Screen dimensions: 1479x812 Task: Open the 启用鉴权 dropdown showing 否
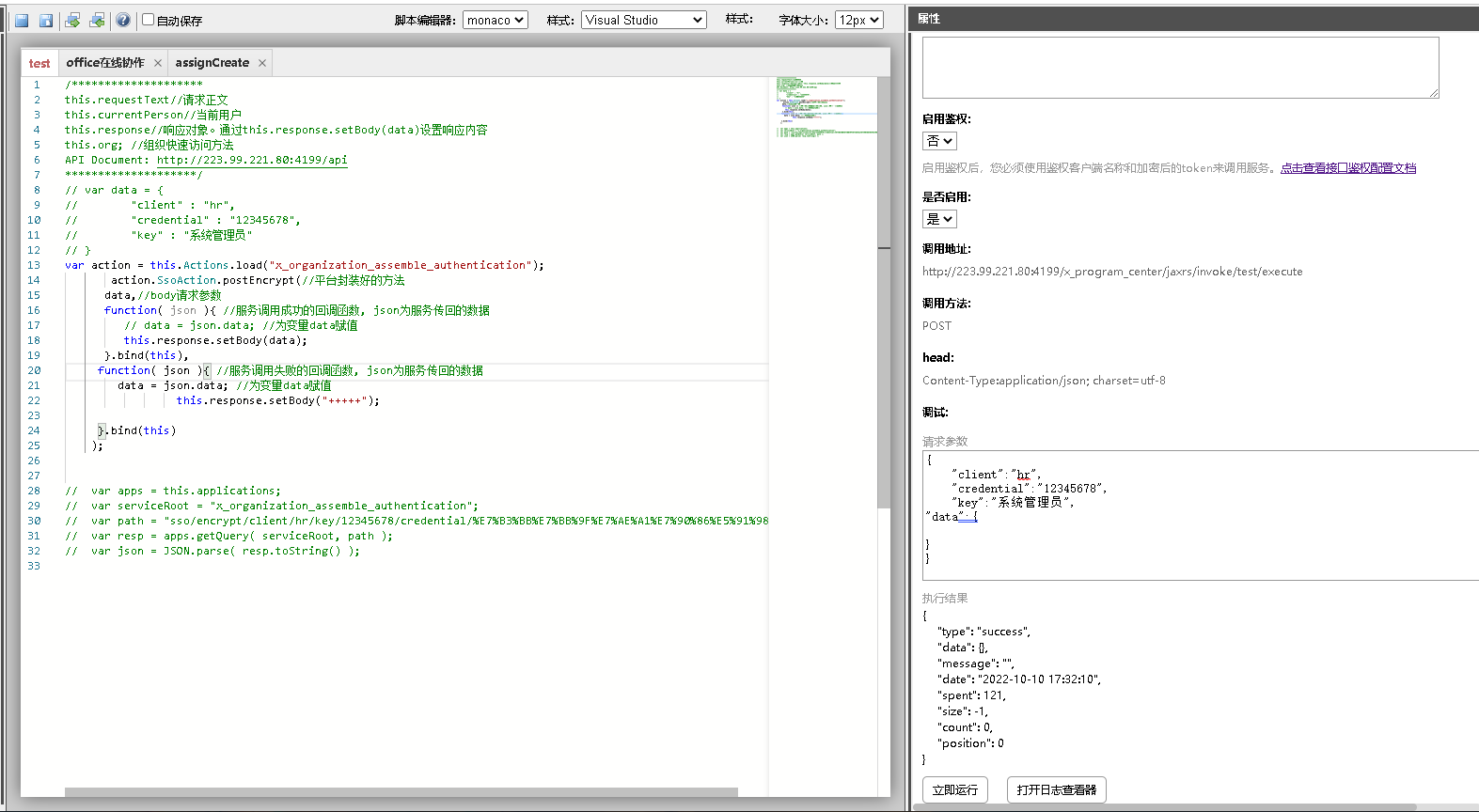pyautogui.click(x=939, y=141)
